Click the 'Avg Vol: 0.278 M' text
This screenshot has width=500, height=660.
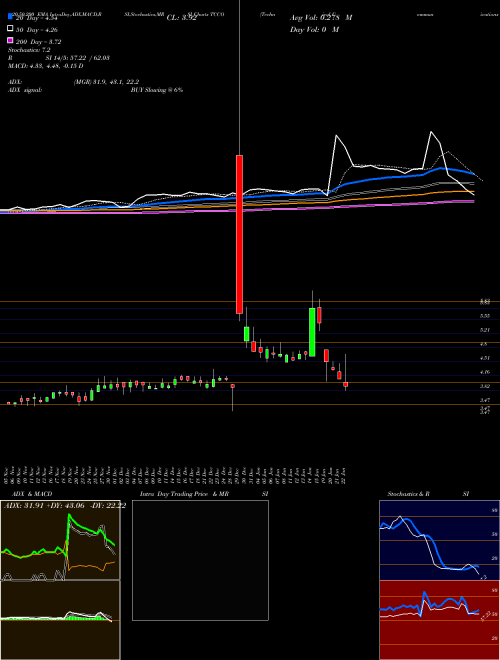(321, 18)
